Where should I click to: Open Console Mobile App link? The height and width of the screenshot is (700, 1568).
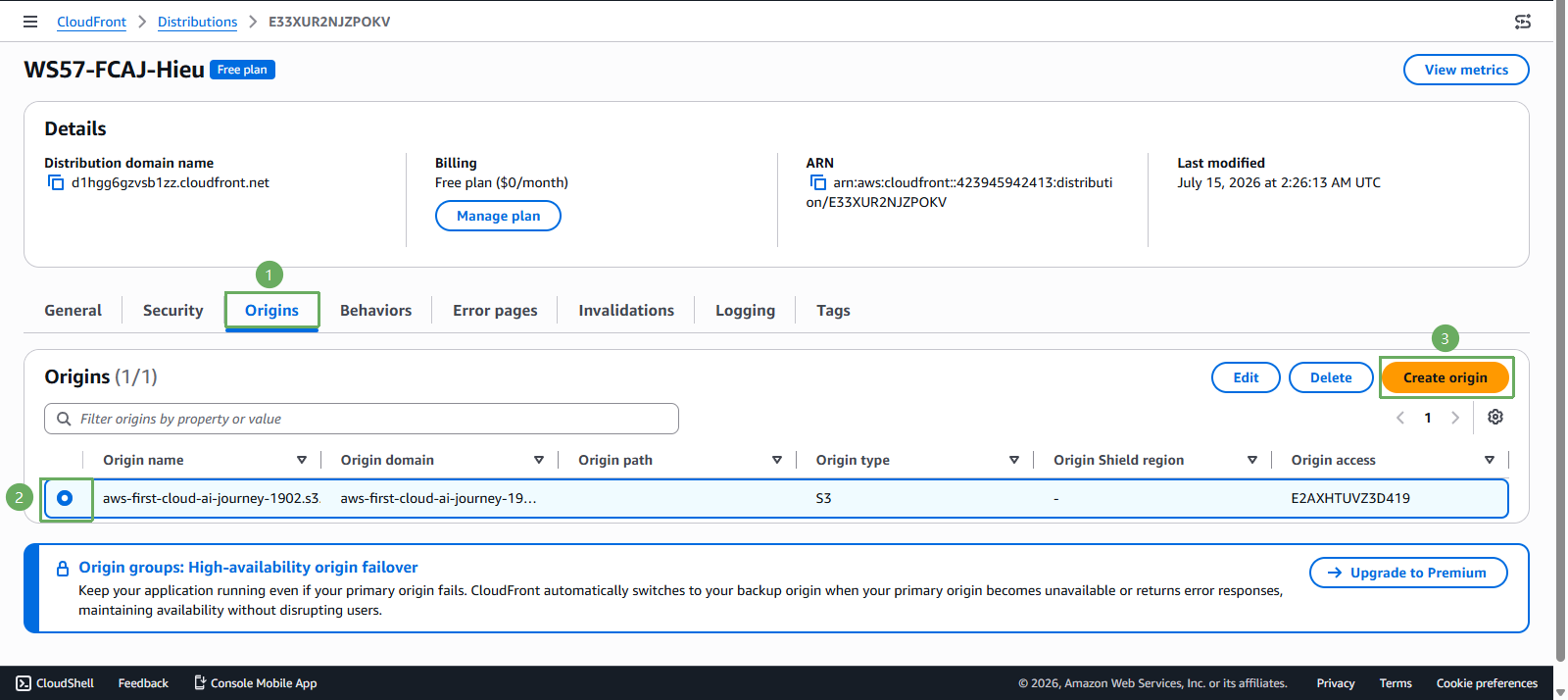(255, 683)
